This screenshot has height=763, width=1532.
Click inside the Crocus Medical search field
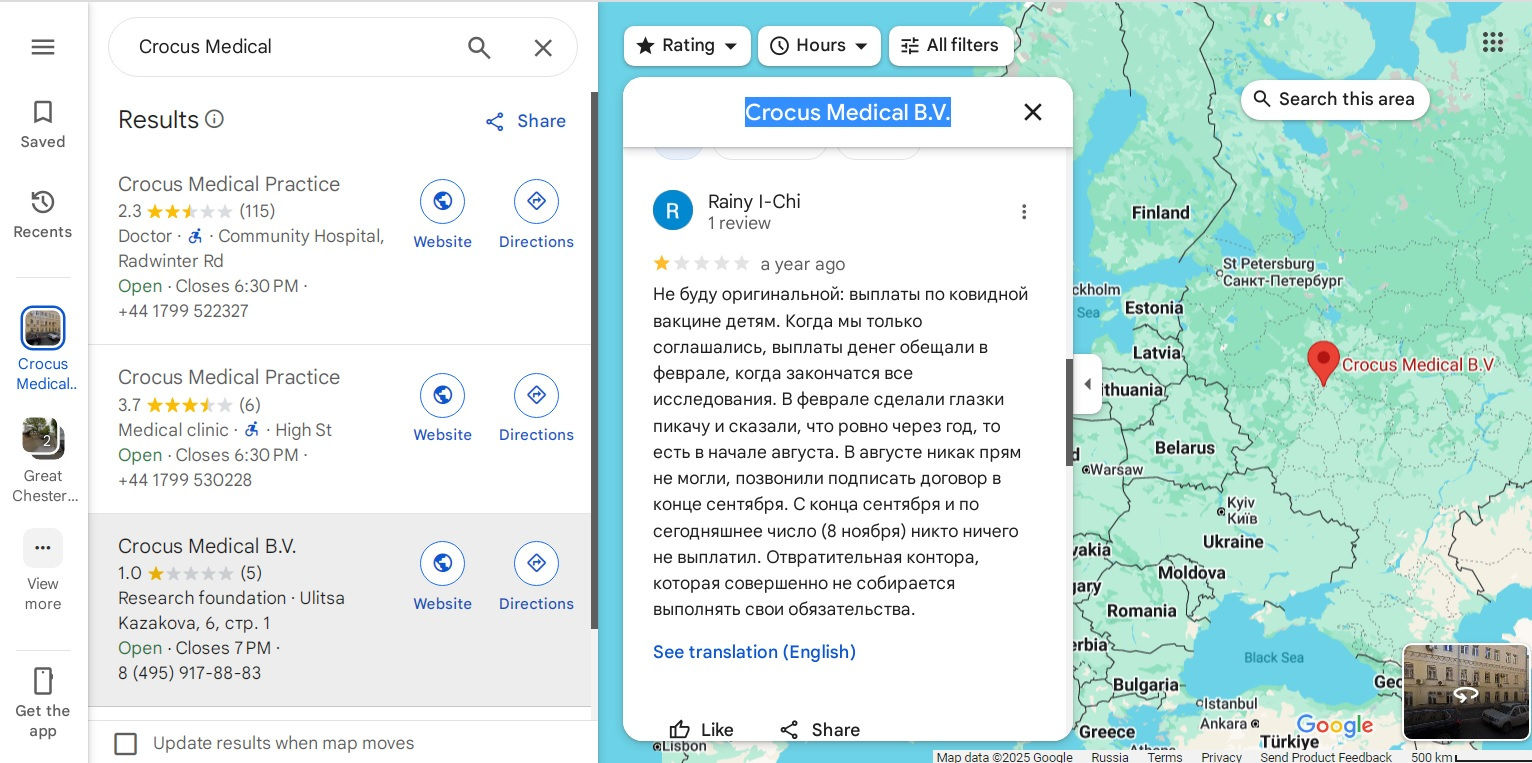290,47
